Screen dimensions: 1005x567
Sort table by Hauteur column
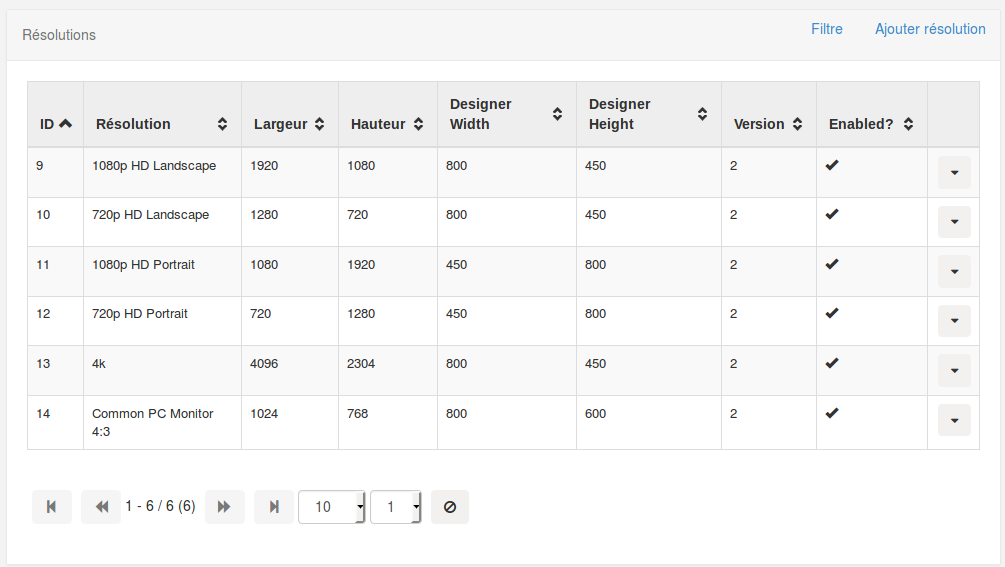tap(418, 124)
